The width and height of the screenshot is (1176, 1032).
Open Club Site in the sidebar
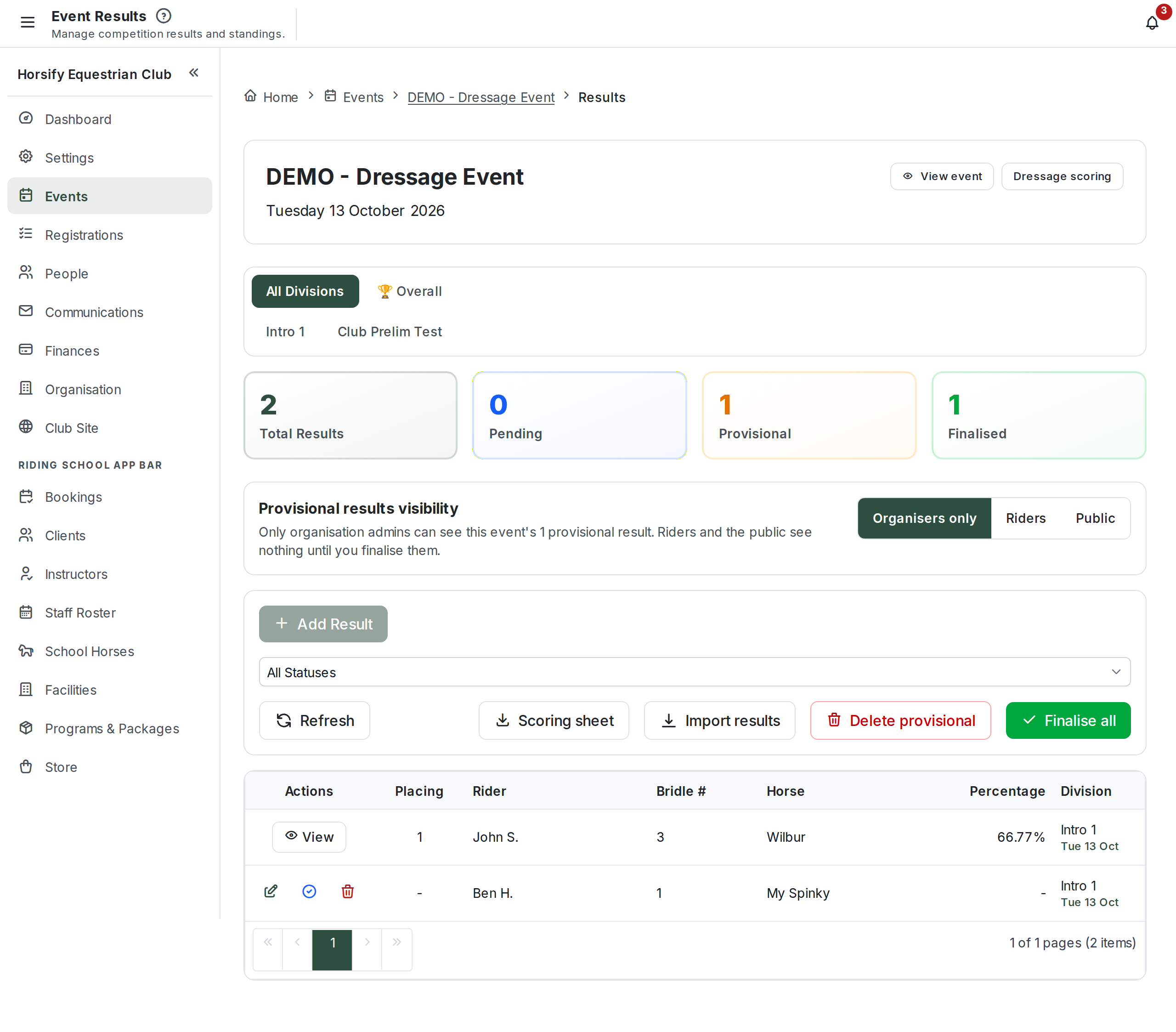[x=109, y=428]
